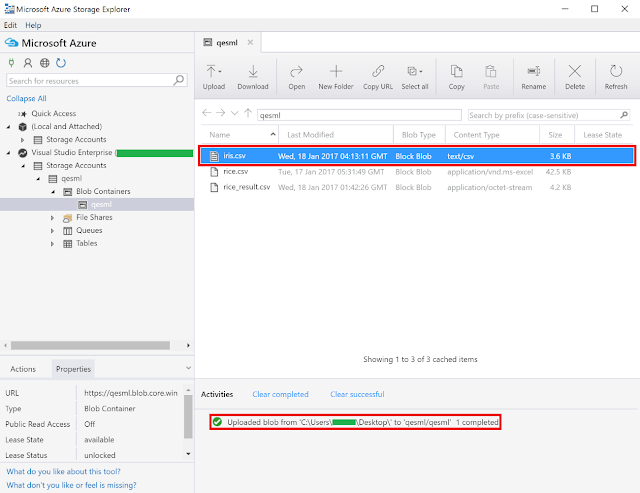
Task: Click the New Folder icon
Action: pos(336,73)
